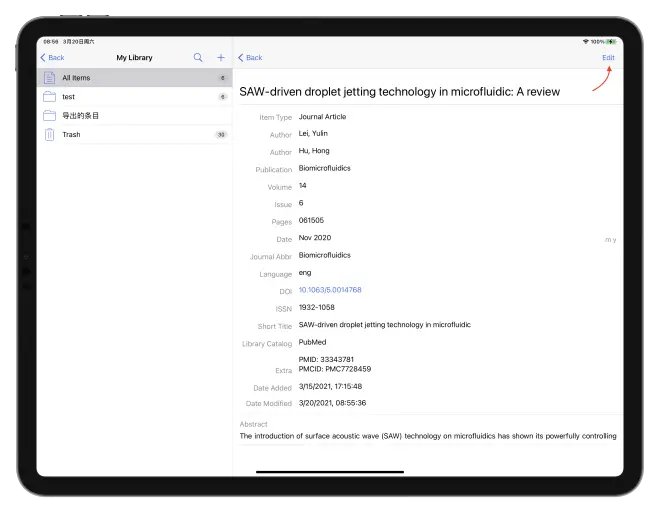Tap the search magnifier in My Library
This screenshot has height=513, width=660.
point(198,58)
